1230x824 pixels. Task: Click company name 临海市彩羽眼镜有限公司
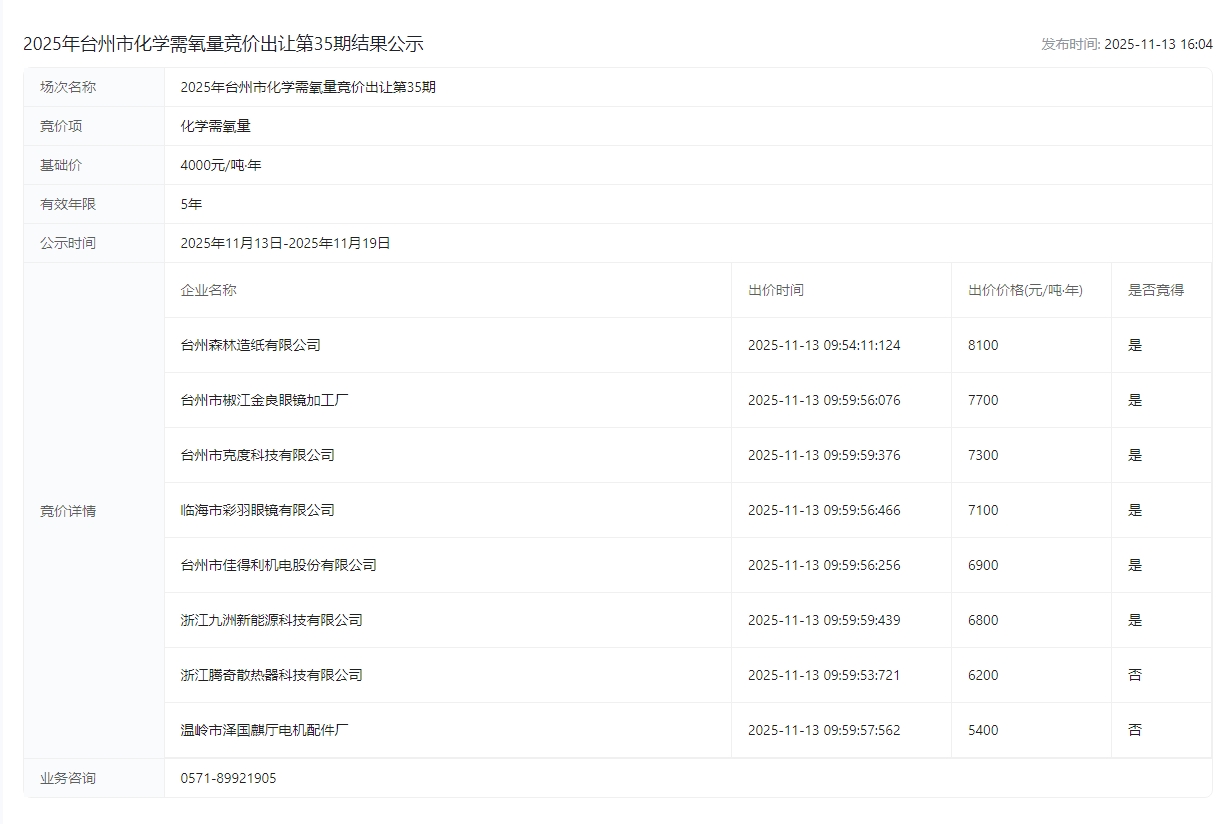257,510
